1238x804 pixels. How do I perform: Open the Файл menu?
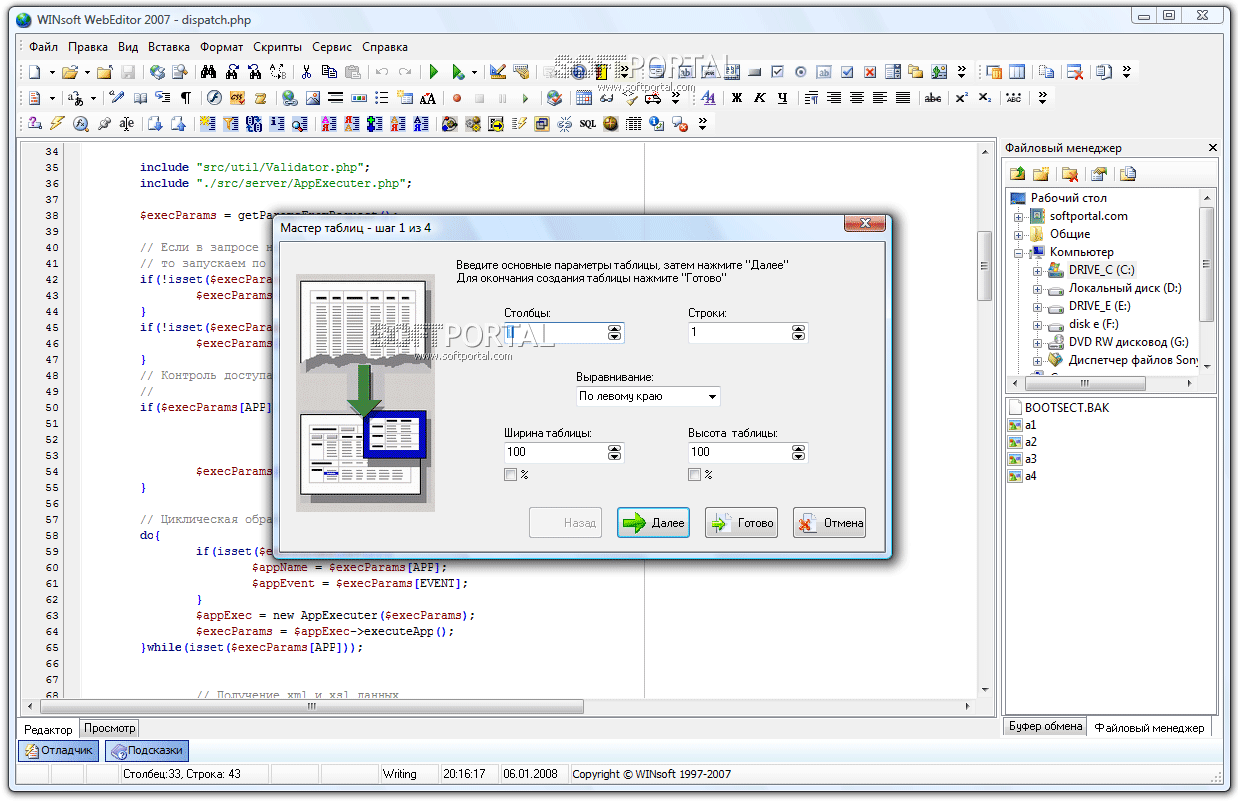[x=43, y=46]
